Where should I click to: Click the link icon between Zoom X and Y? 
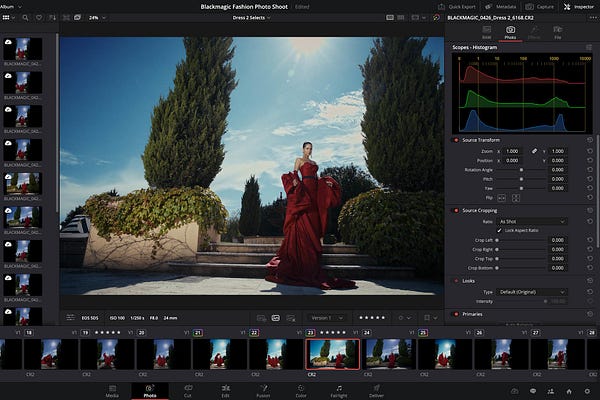pyautogui.click(x=534, y=150)
